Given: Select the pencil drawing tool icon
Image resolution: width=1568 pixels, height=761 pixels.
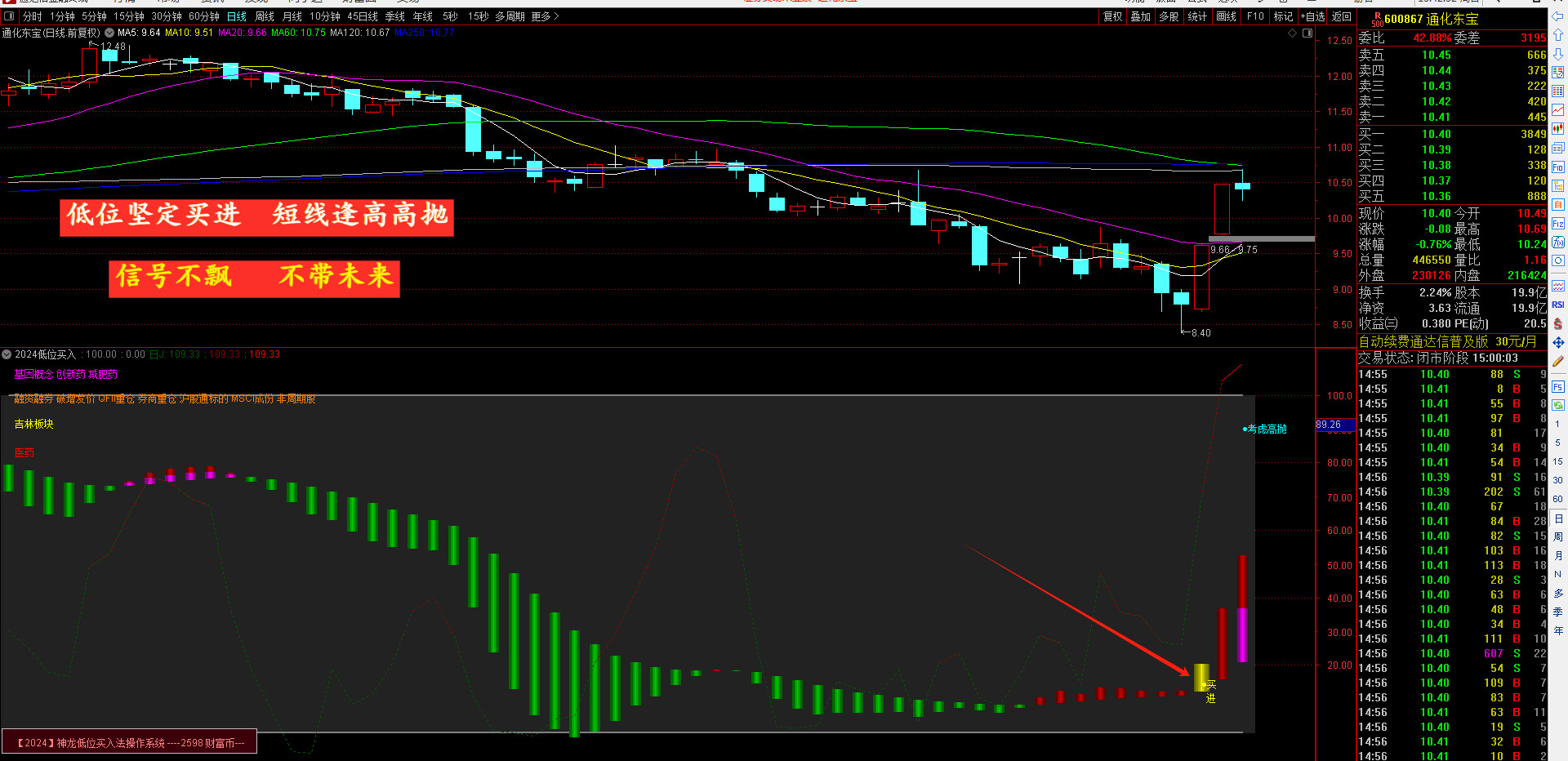Looking at the screenshot, I should (x=1558, y=361).
